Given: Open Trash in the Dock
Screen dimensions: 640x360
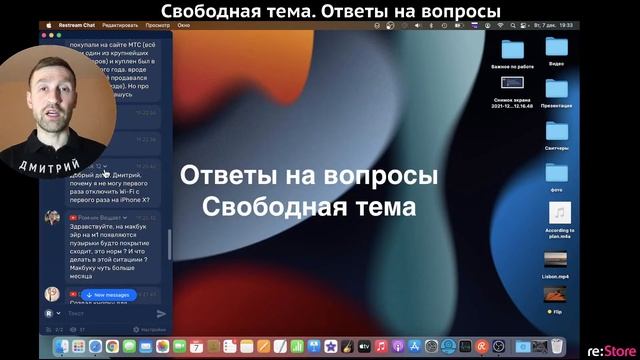Looking at the screenshot, I should 557,347.
